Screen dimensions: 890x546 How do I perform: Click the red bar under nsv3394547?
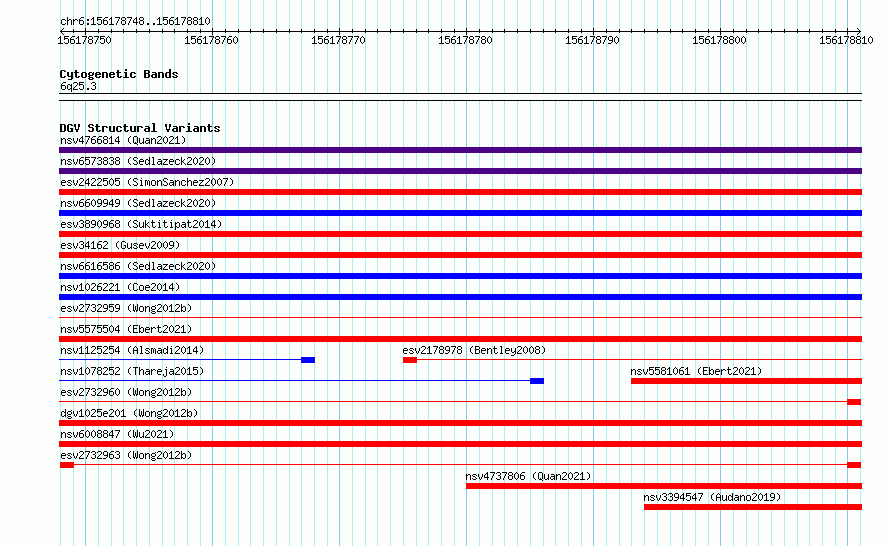click(x=753, y=507)
